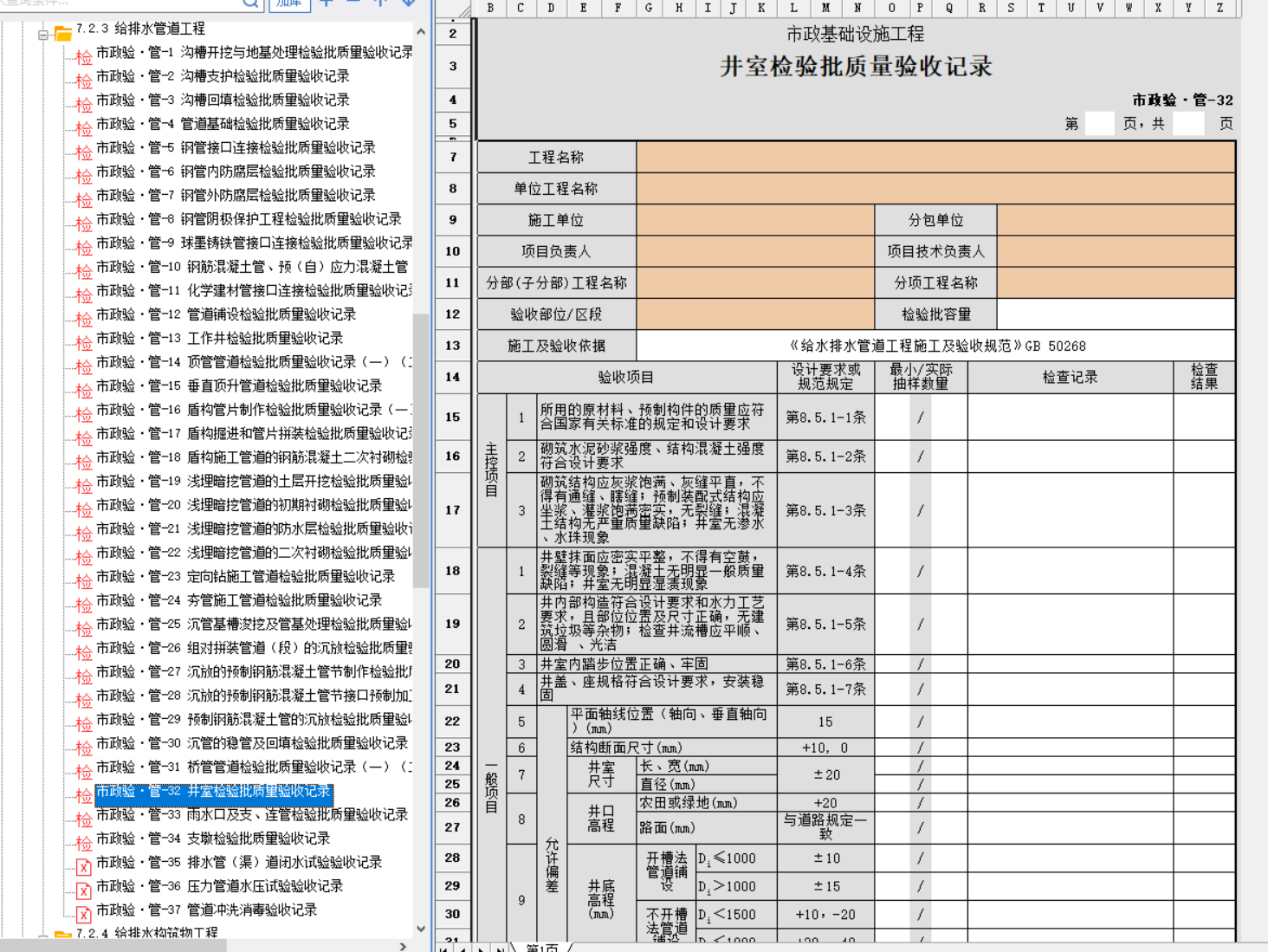Screen dimensions: 1268x952
Task: Click the orange 工程名称 input cell
Action: coord(935,157)
